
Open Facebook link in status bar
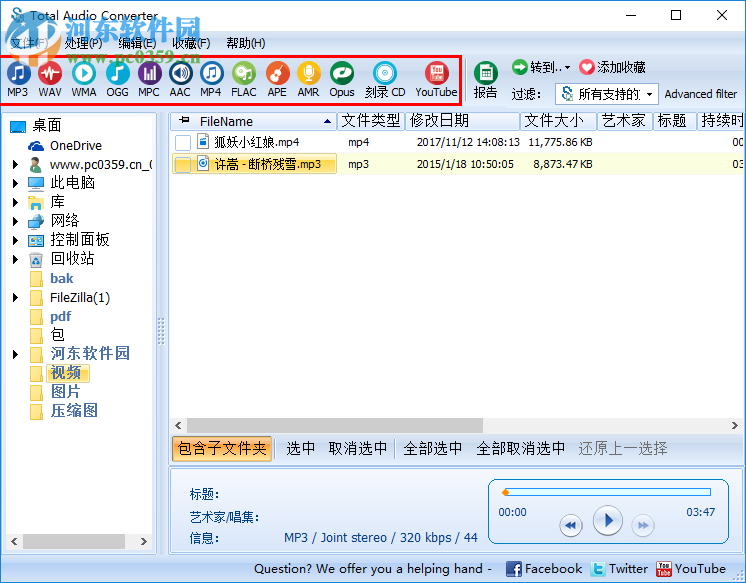[544, 569]
